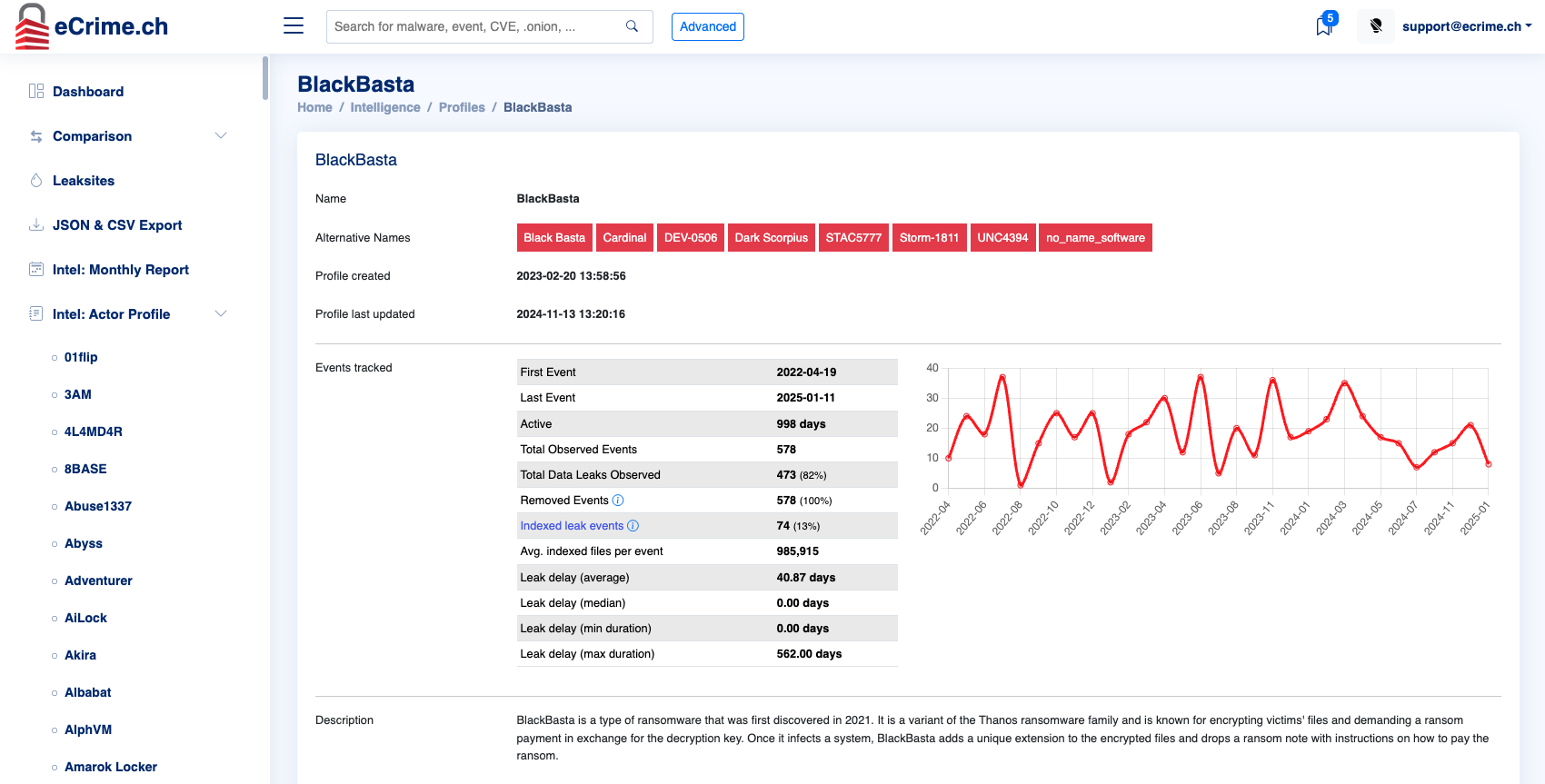Click the eCrime.ch padlock logo
This screenshot has width=1545, height=784.
pyautogui.click(x=33, y=26)
